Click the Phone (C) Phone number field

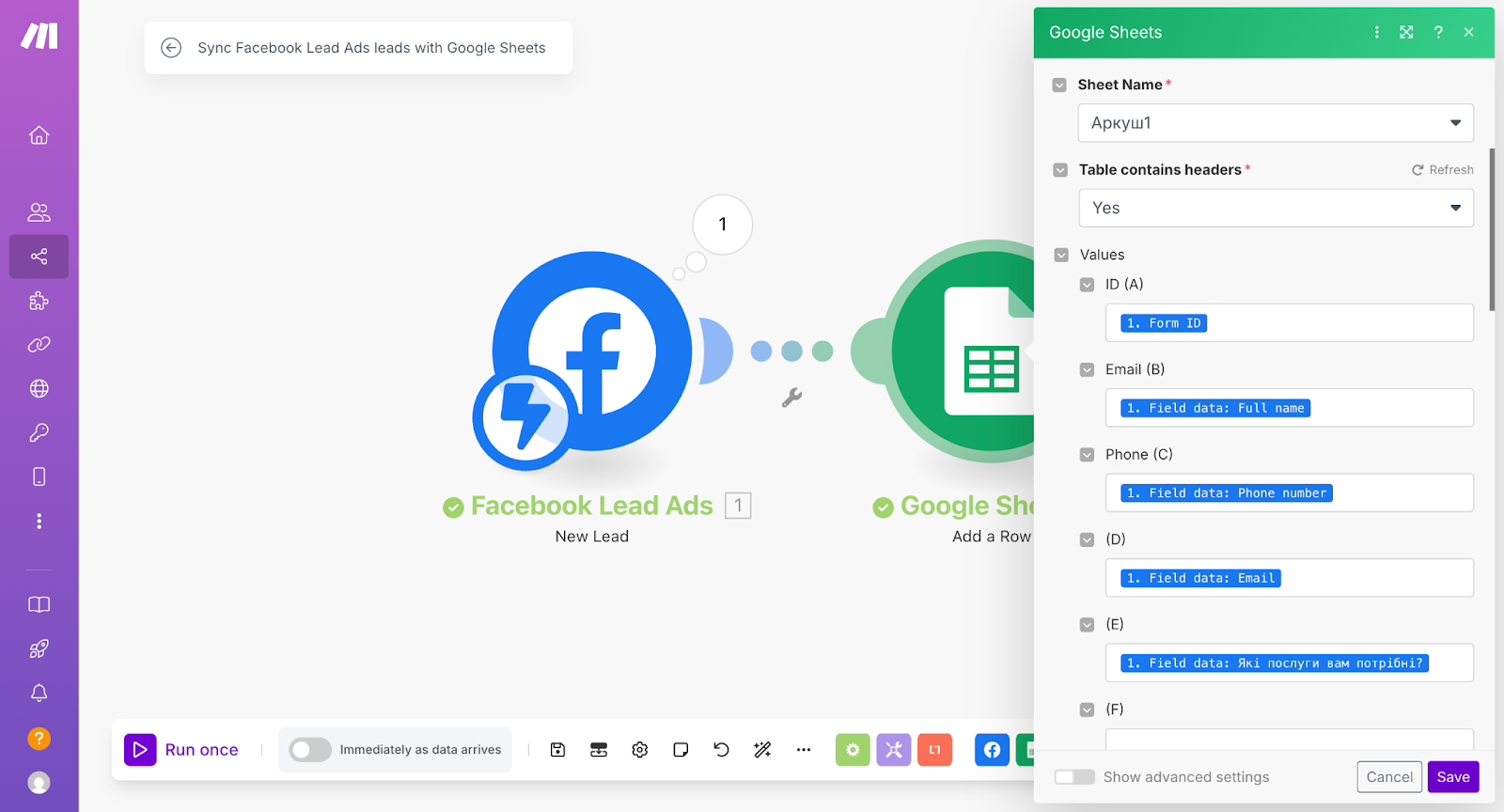pyautogui.click(x=1290, y=492)
